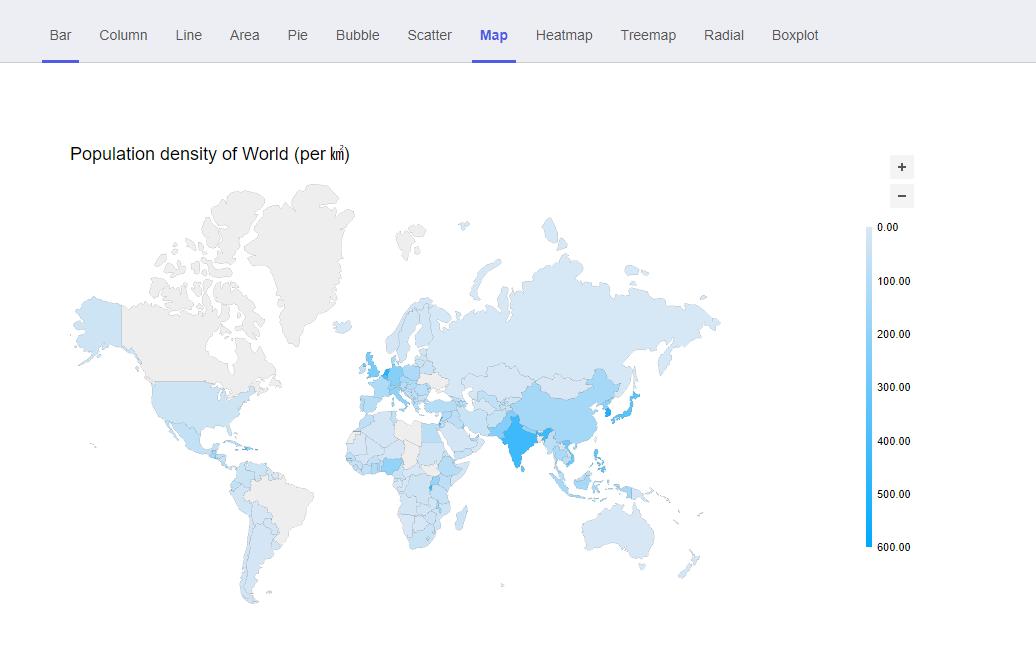Open the Boxplot tab

[795, 35]
